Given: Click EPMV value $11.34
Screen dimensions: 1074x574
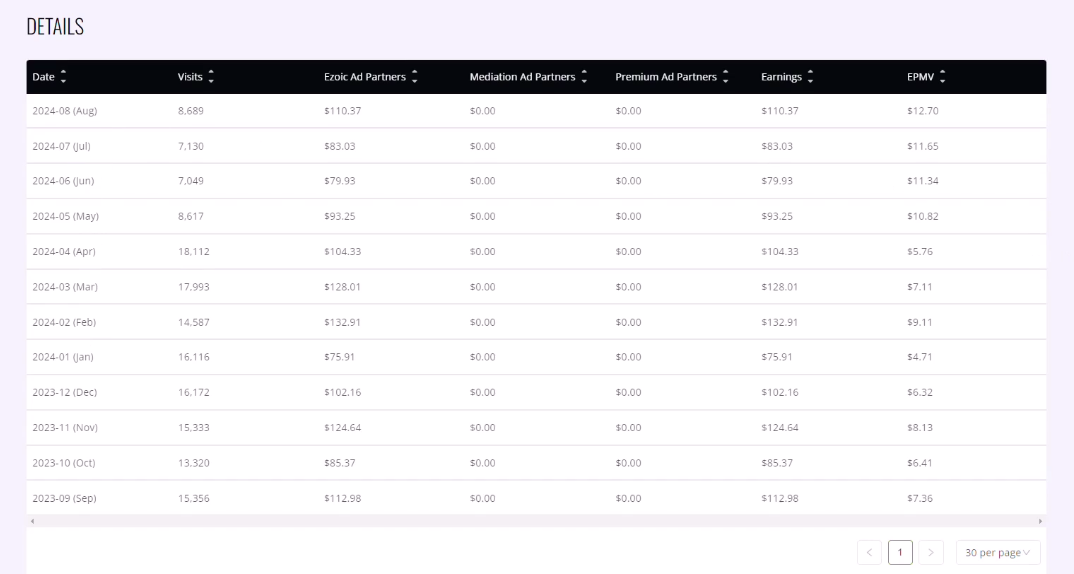Looking at the screenshot, I should click(x=923, y=181).
